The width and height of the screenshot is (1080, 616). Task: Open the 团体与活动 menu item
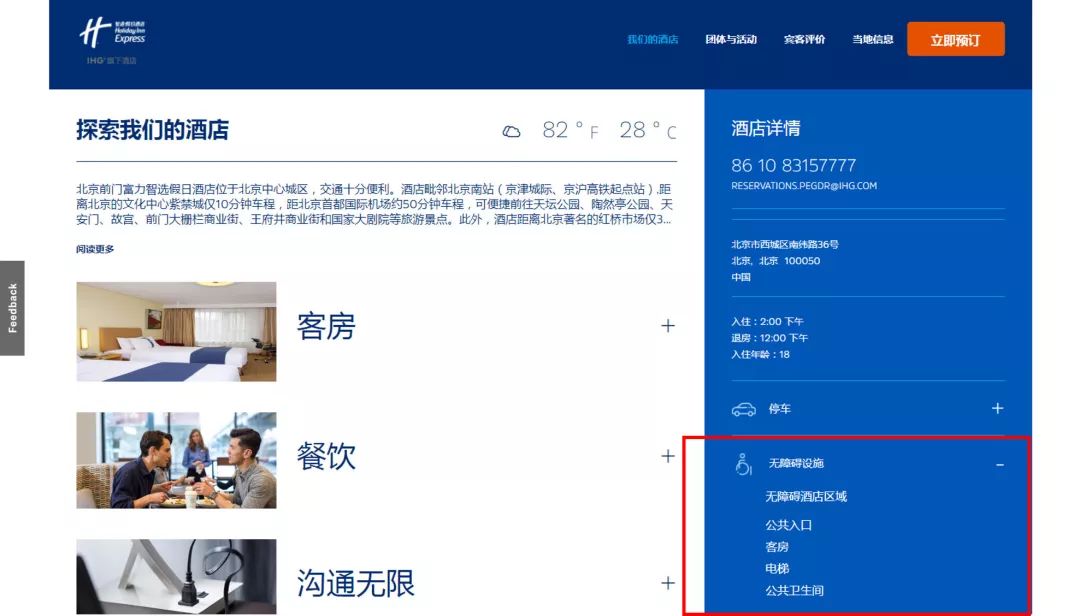731,40
